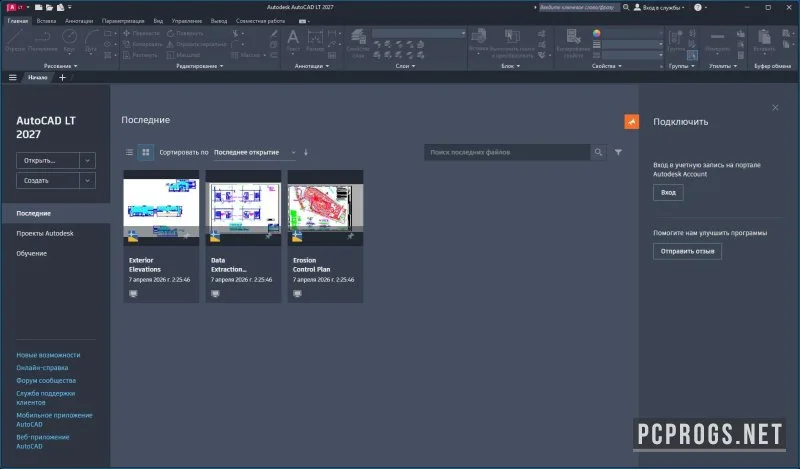This screenshot has width=800, height=469.
Task: Click the Перенести move tool
Action: (x=142, y=33)
